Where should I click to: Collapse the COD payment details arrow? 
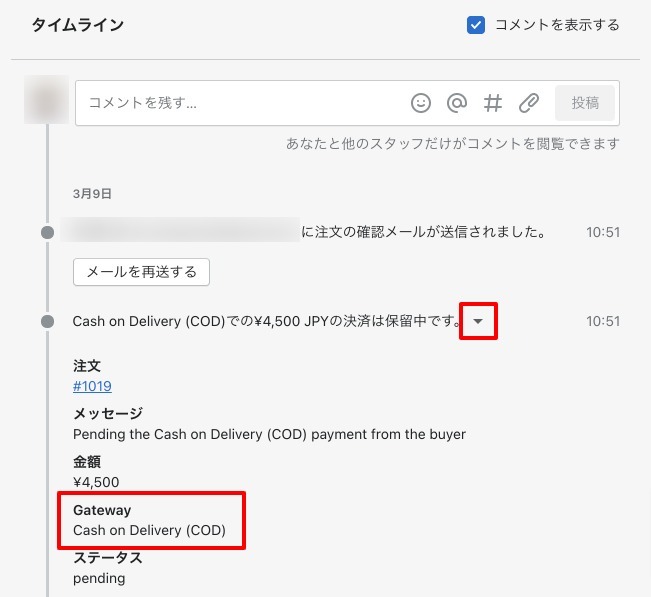coord(478,321)
